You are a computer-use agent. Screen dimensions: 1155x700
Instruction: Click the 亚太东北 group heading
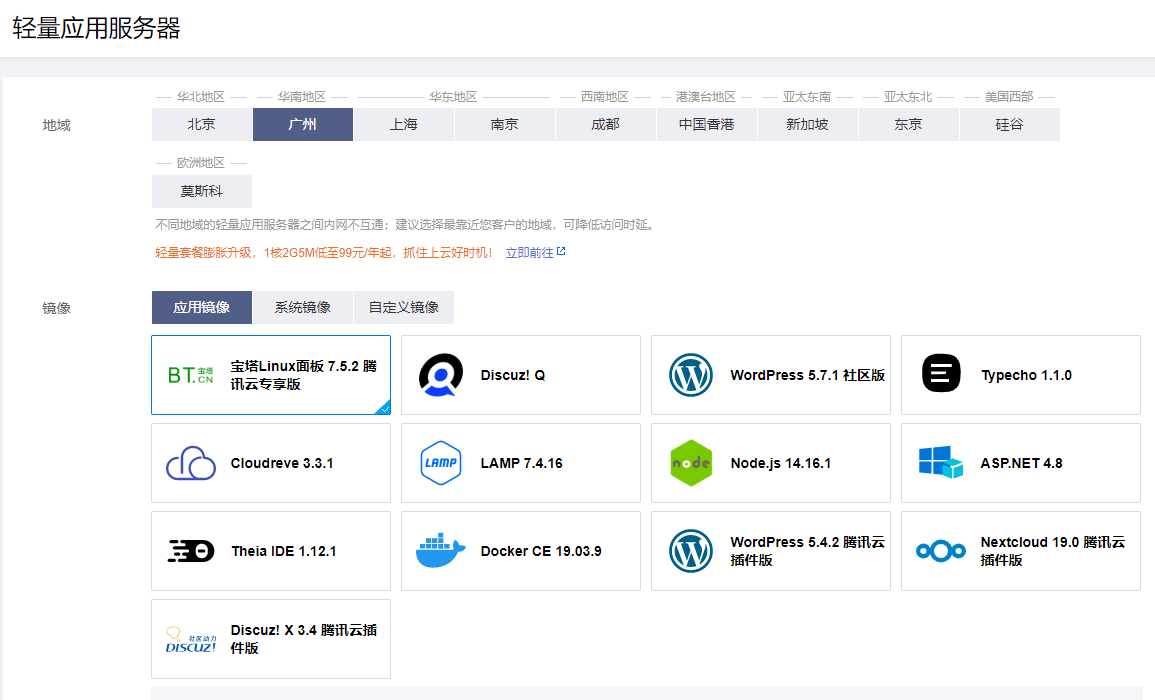(x=908, y=97)
